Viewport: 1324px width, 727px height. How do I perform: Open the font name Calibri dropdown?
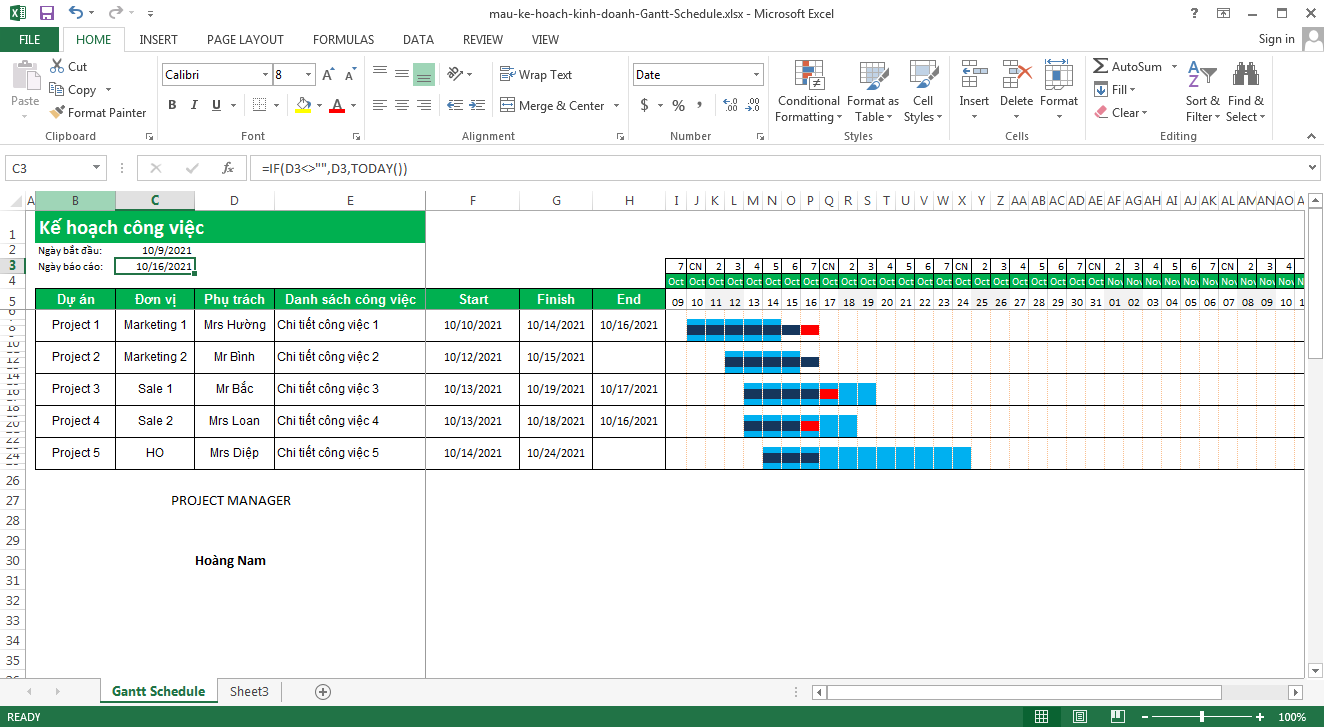265,75
